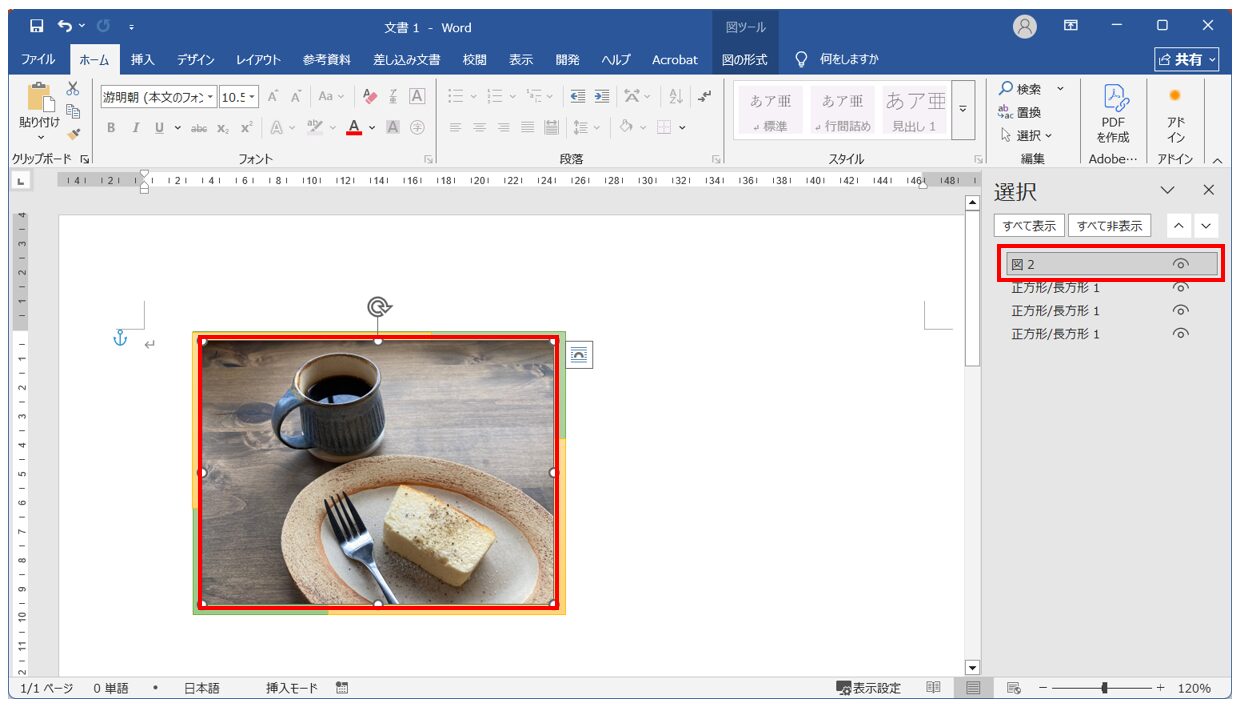Switch to the 校閲 tab
Viewport: 1240px width, 708px height.
(475, 60)
